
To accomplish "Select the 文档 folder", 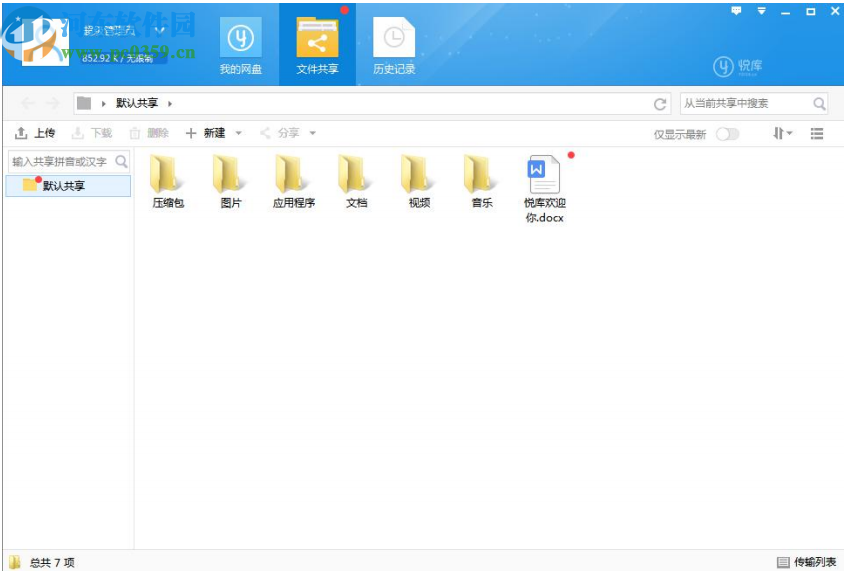I will click(x=357, y=182).
